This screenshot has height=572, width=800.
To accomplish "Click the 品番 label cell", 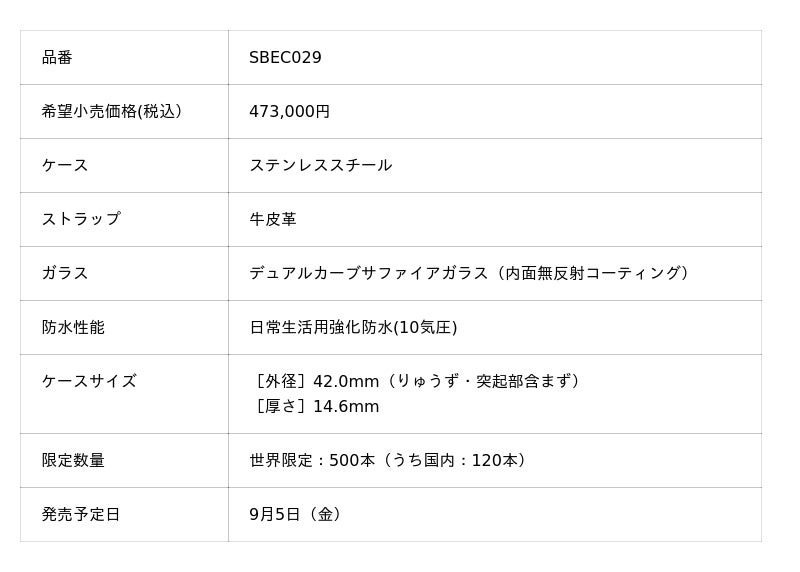I will tap(57, 58).
